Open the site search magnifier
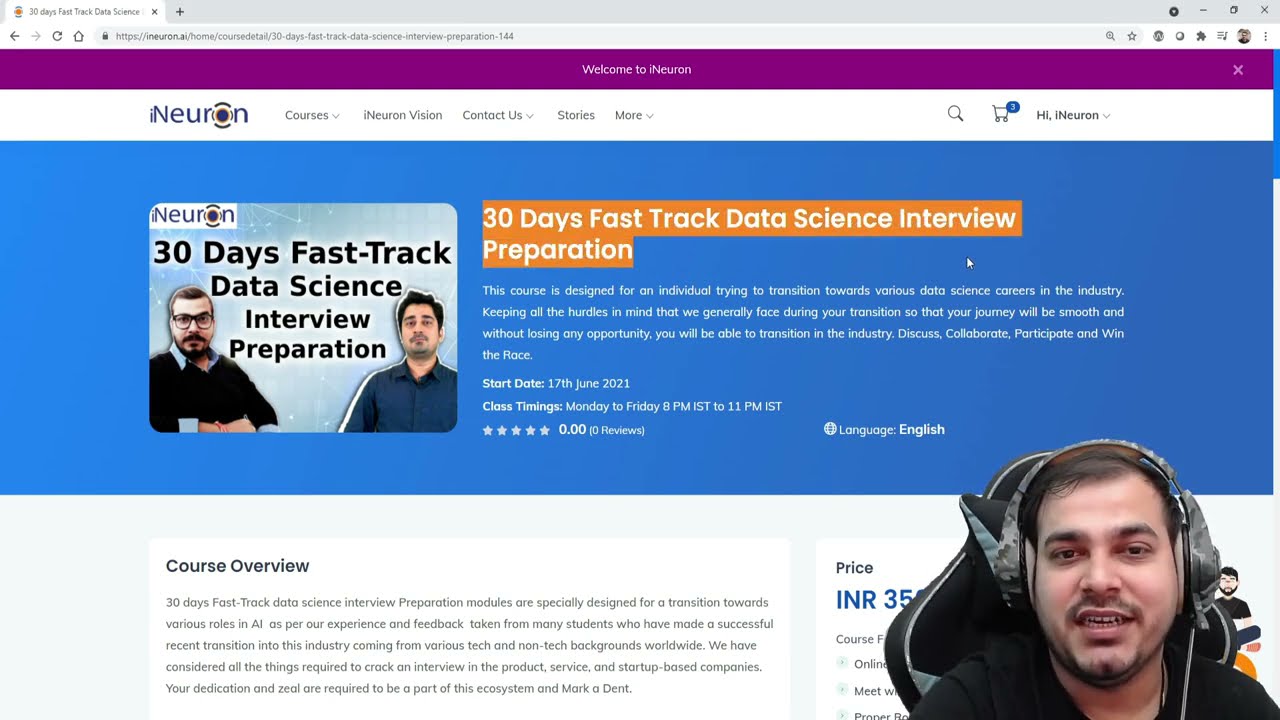Viewport: 1280px width, 720px height. pyautogui.click(x=955, y=114)
